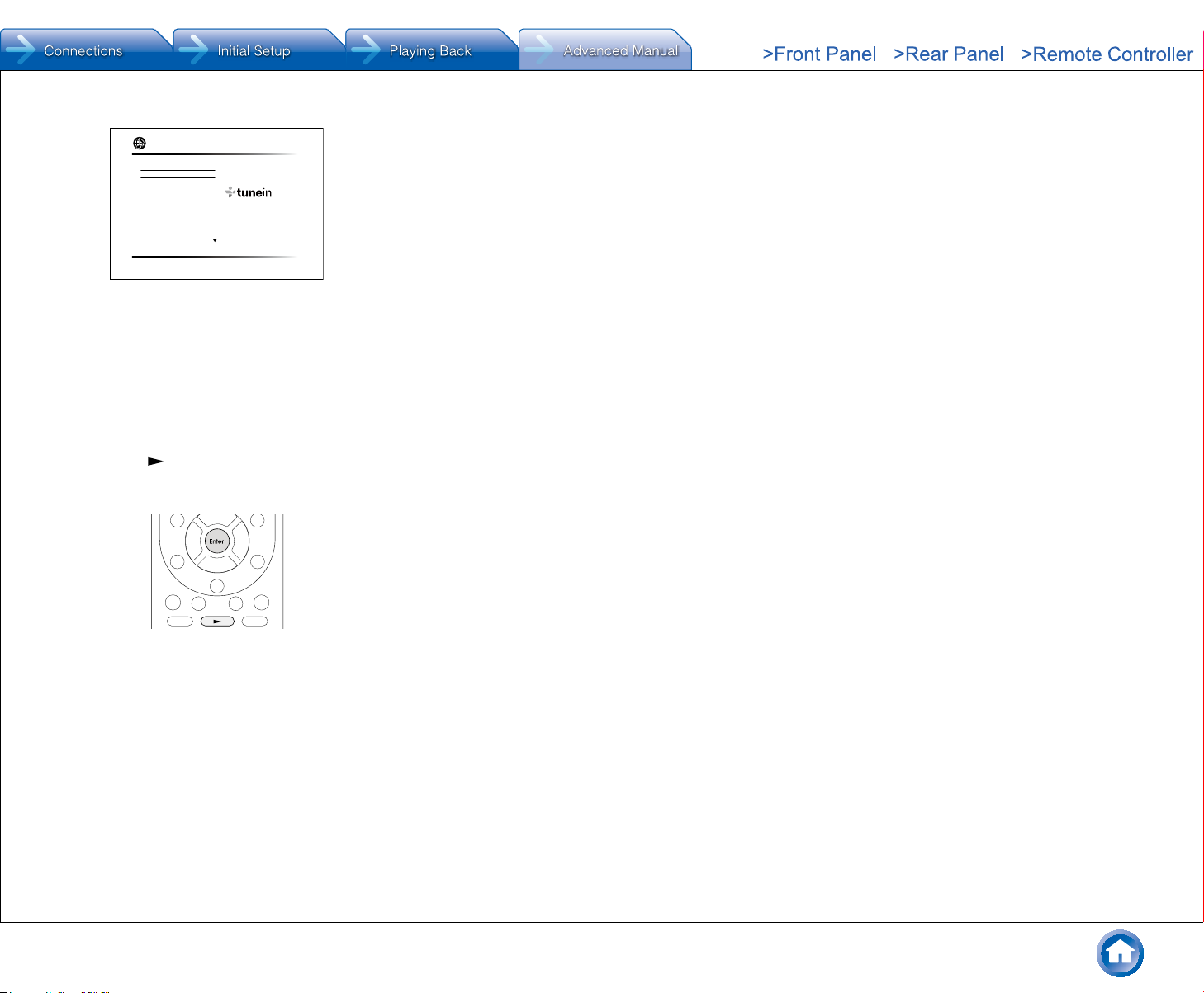The image size is (1204, 993).
Task: Open the Front Panel link
Action: [x=818, y=54]
